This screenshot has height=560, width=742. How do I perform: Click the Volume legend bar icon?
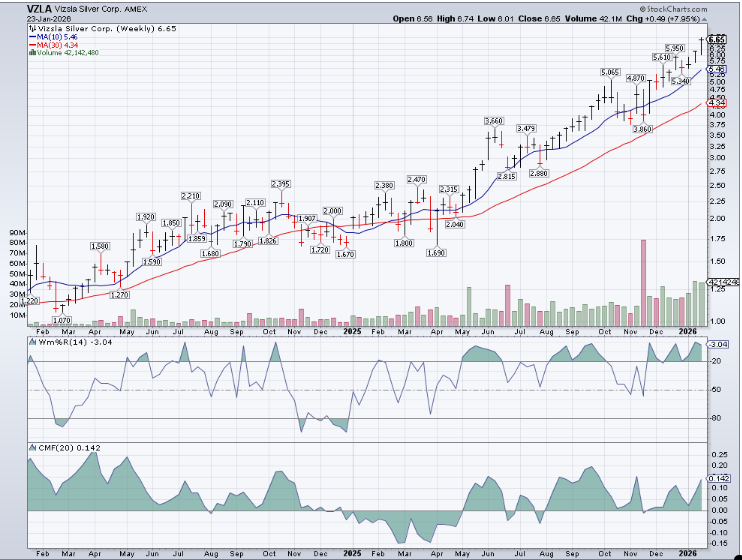point(30,54)
